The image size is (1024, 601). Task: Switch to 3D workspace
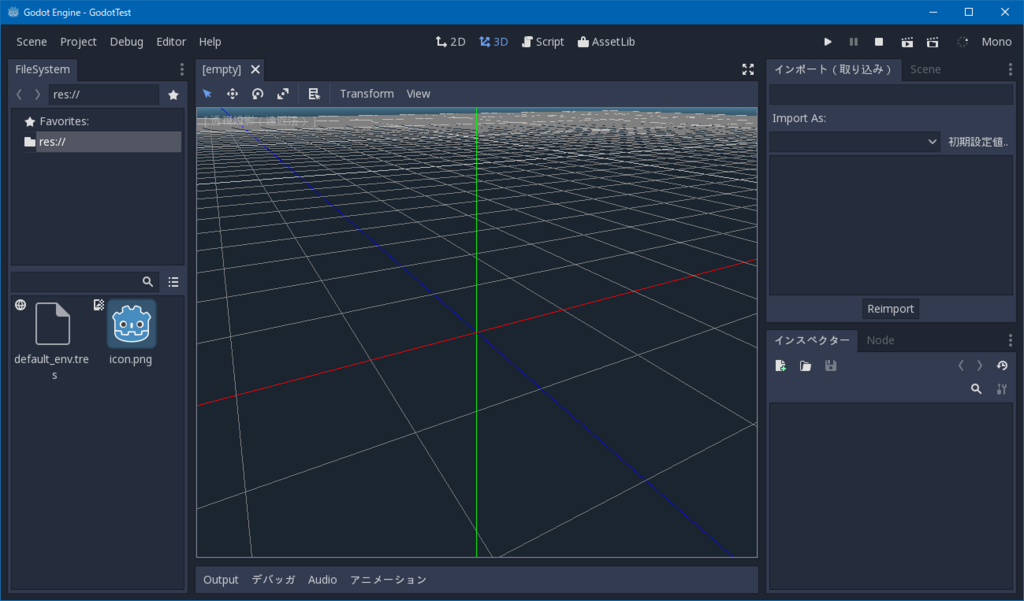(494, 42)
